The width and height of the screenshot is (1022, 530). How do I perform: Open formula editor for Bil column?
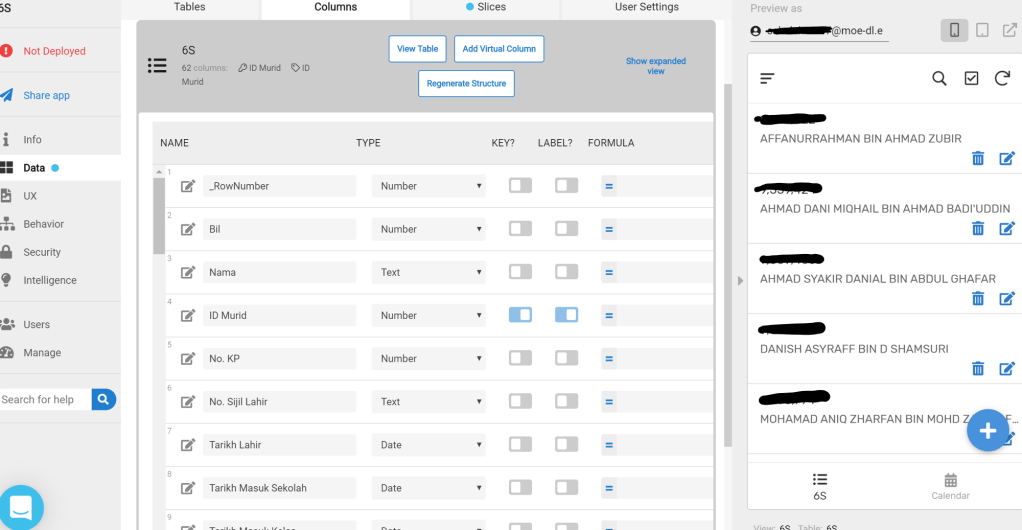click(x=608, y=229)
